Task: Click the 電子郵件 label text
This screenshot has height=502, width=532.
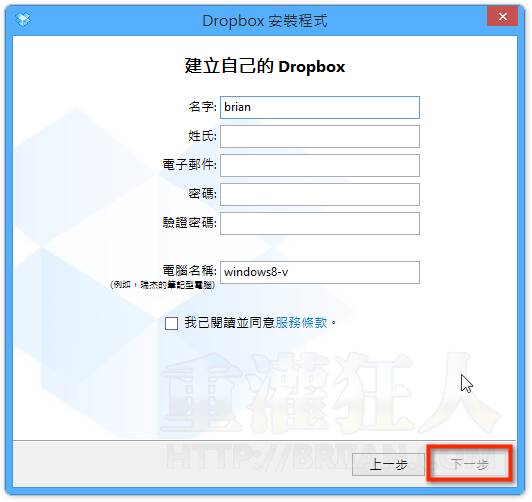Action: tap(189, 165)
